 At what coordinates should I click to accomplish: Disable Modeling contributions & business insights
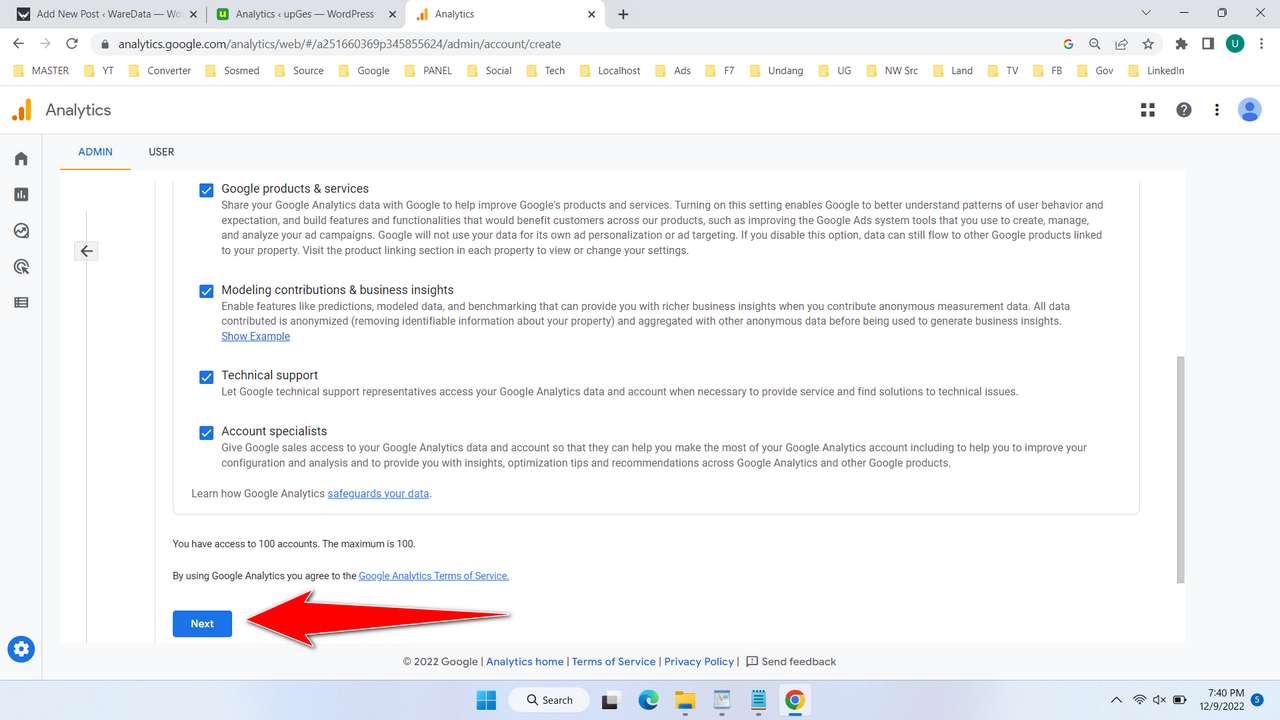point(206,291)
